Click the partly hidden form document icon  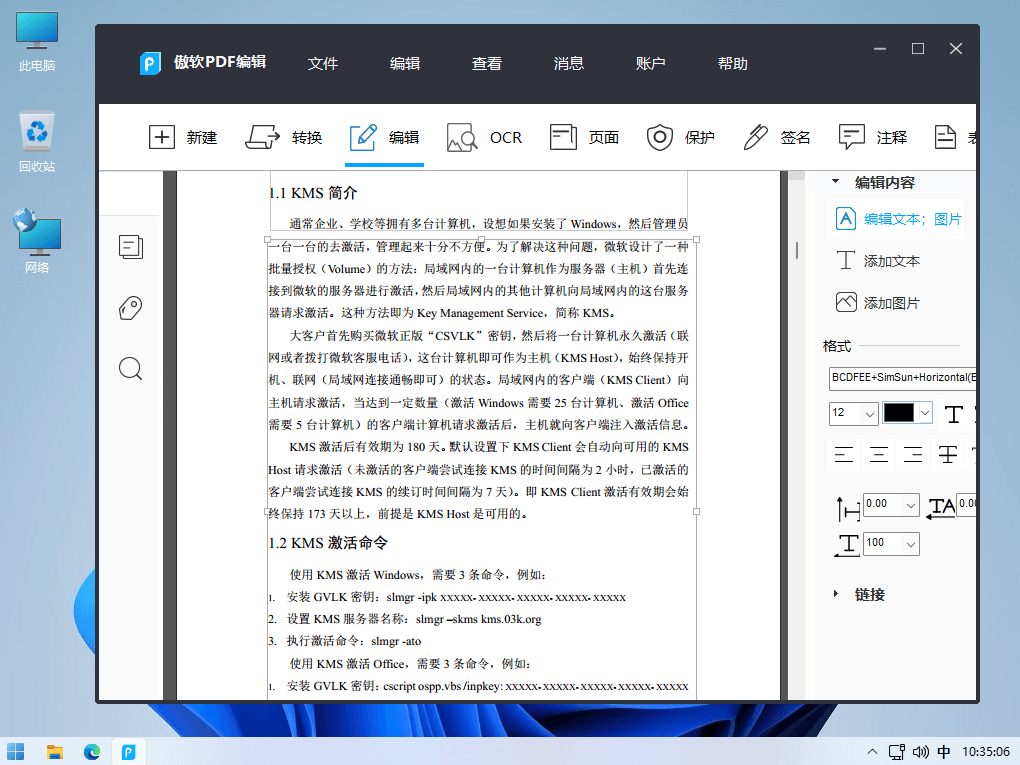[x=945, y=137]
